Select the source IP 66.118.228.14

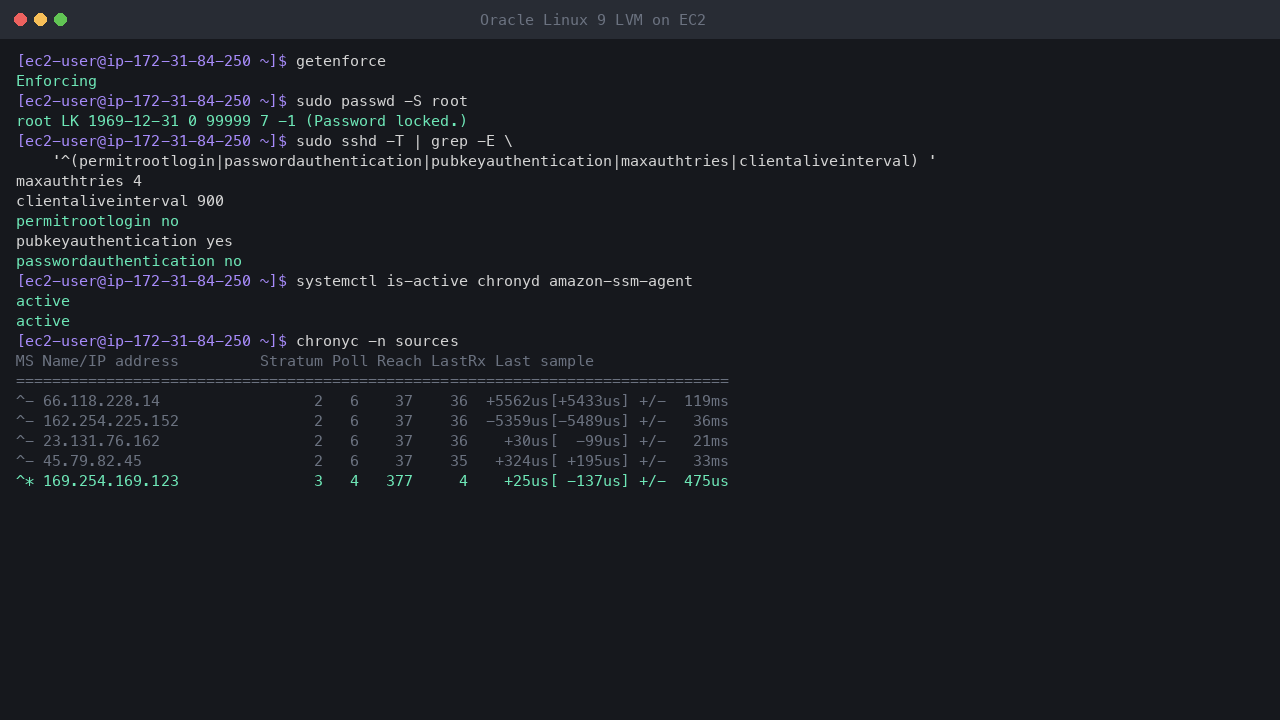pos(101,401)
